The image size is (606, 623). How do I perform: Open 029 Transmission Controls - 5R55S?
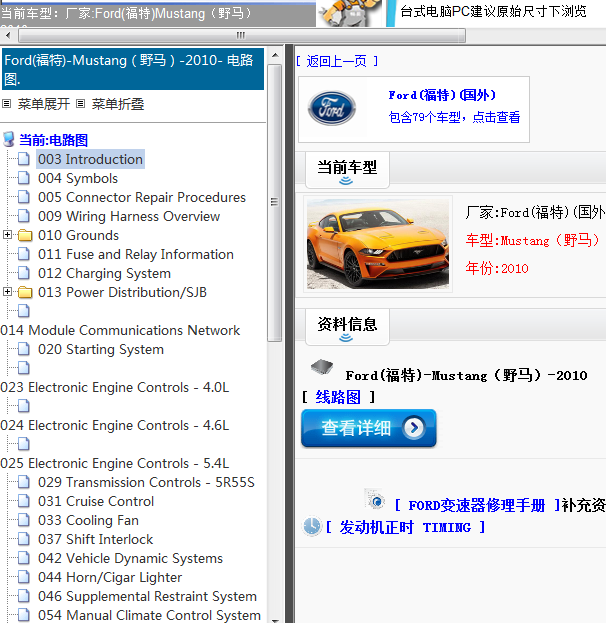[x=146, y=482]
